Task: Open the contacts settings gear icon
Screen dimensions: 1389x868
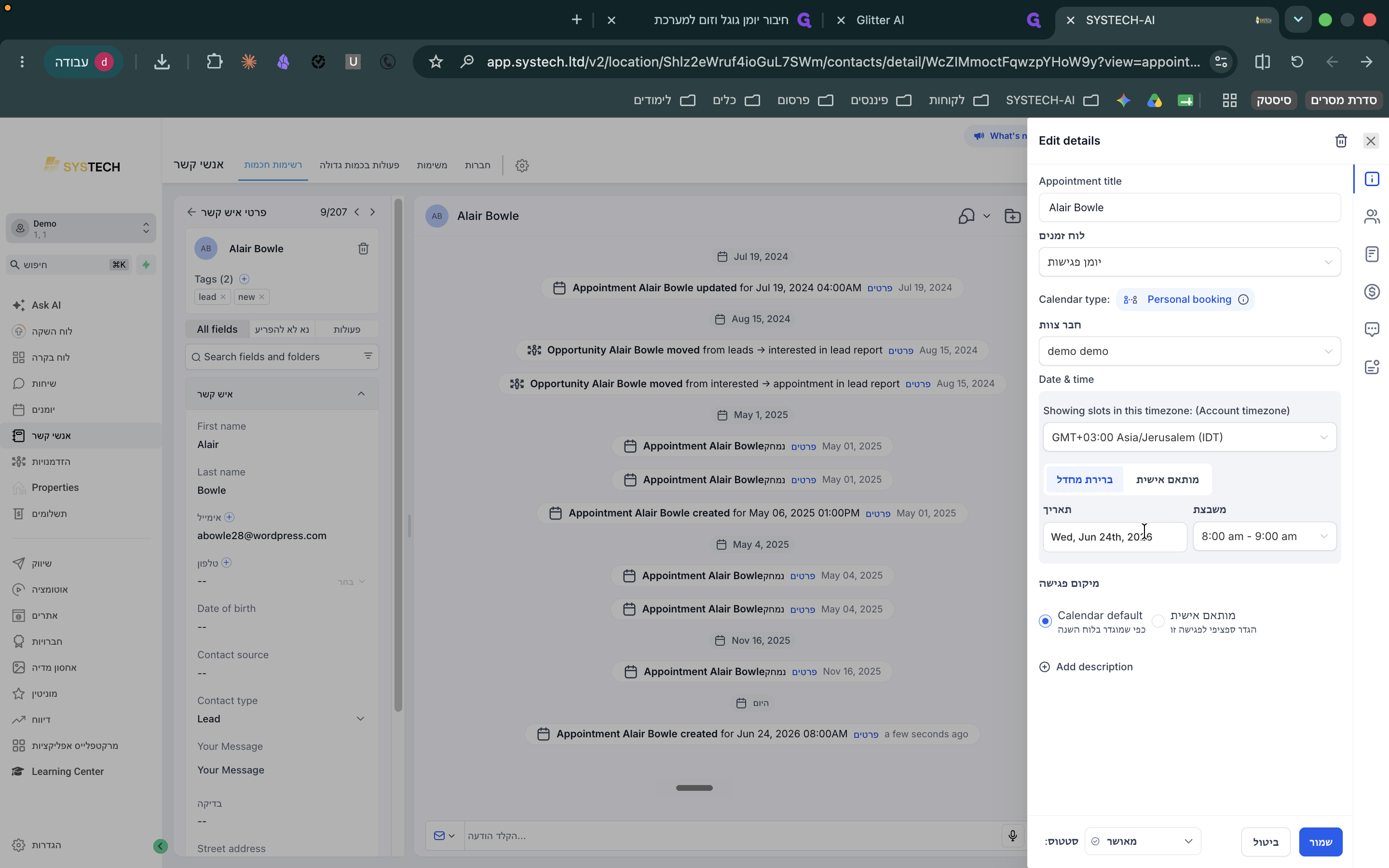Action: click(522, 165)
